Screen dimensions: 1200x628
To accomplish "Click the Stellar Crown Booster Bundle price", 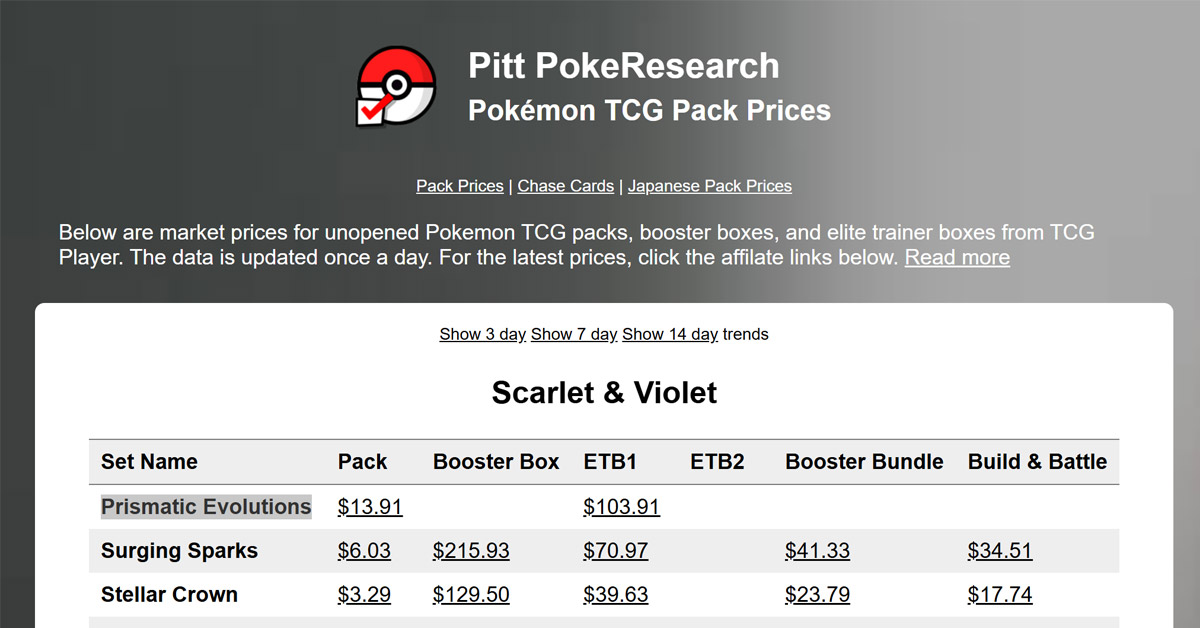I will click(817, 594).
